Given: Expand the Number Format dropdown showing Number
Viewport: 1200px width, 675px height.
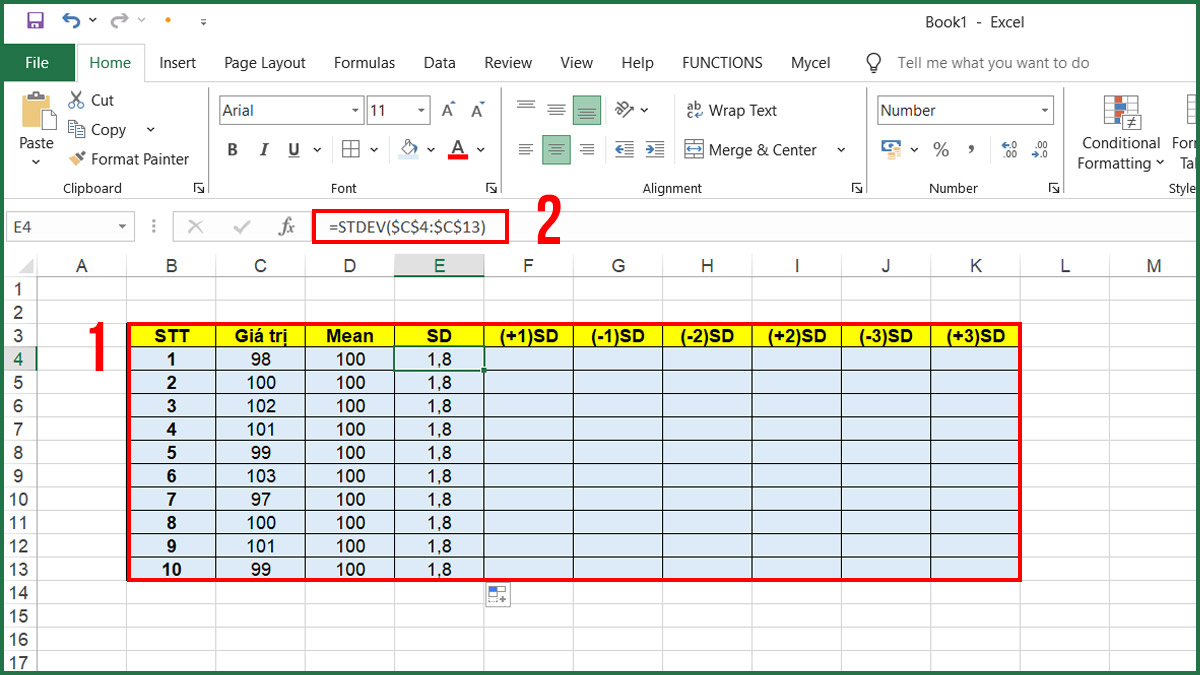Looking at the screenshot, I should pos(1046,109).
